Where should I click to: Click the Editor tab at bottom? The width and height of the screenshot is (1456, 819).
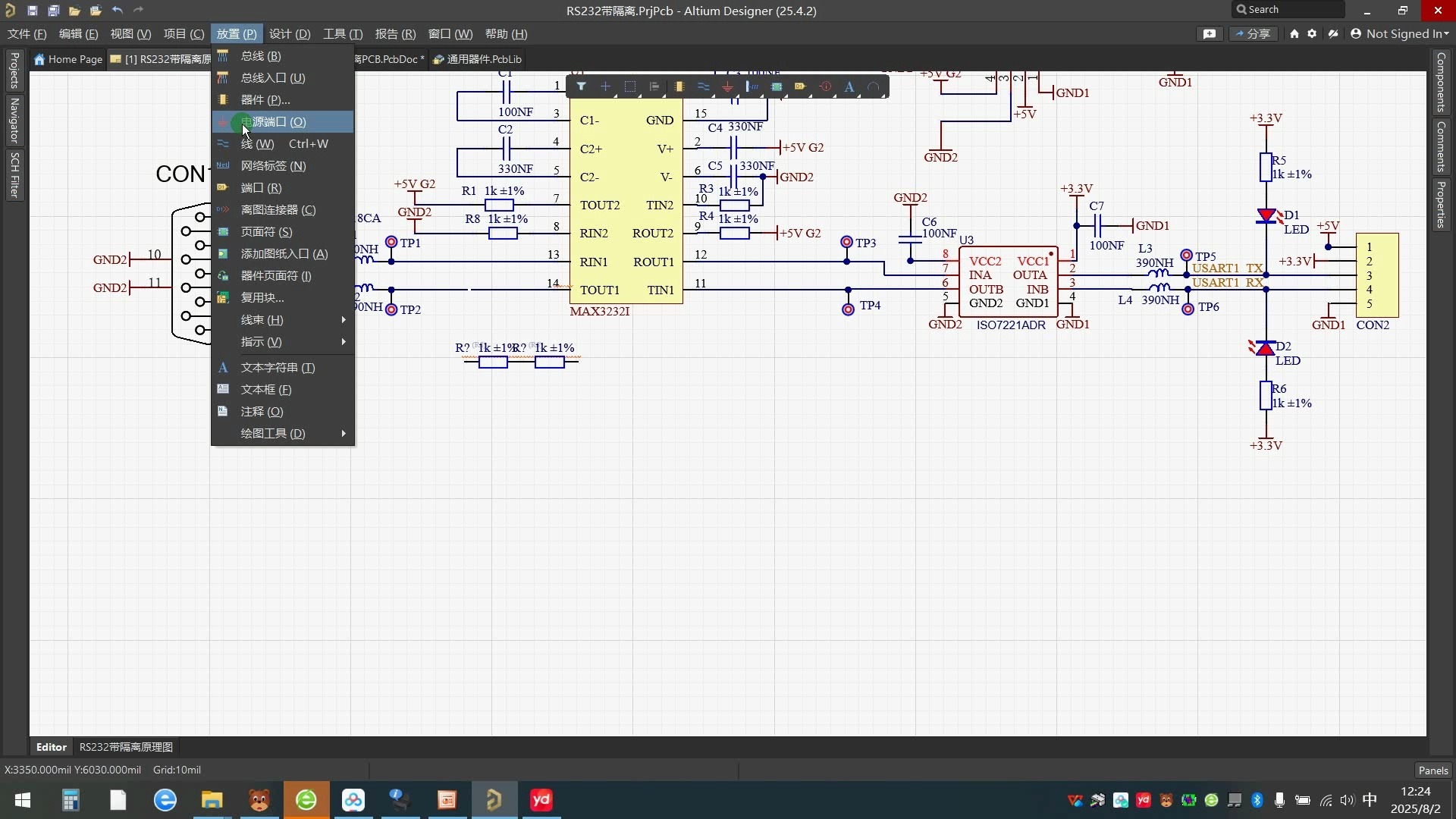click(52, 747)
